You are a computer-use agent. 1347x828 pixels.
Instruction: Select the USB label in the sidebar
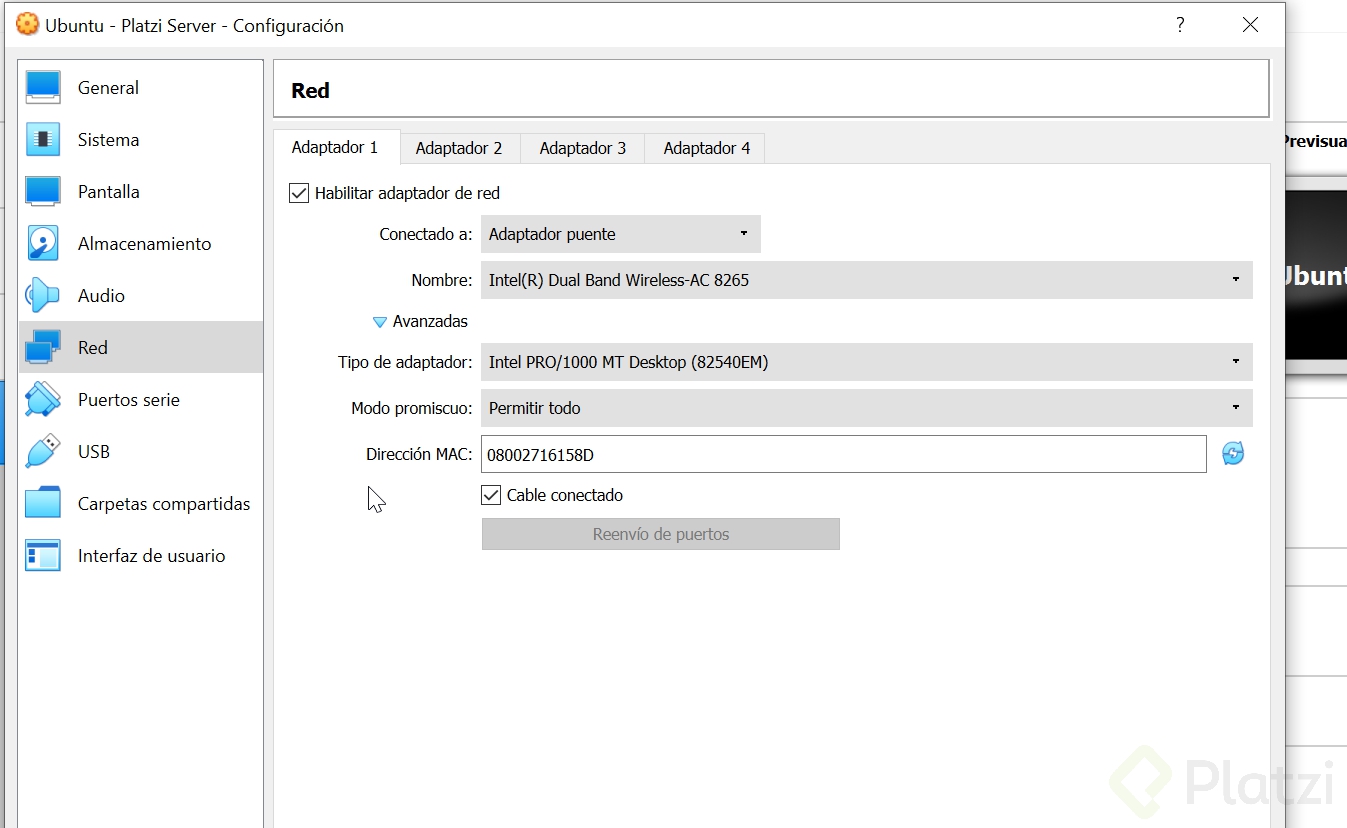(x=94, y=452)
